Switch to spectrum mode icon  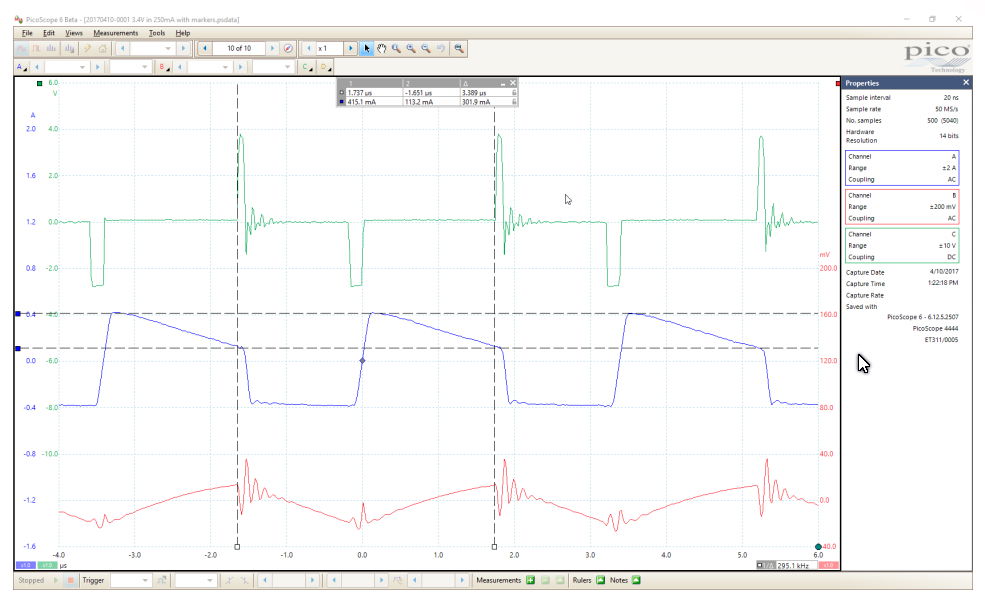tap(52, 48)
